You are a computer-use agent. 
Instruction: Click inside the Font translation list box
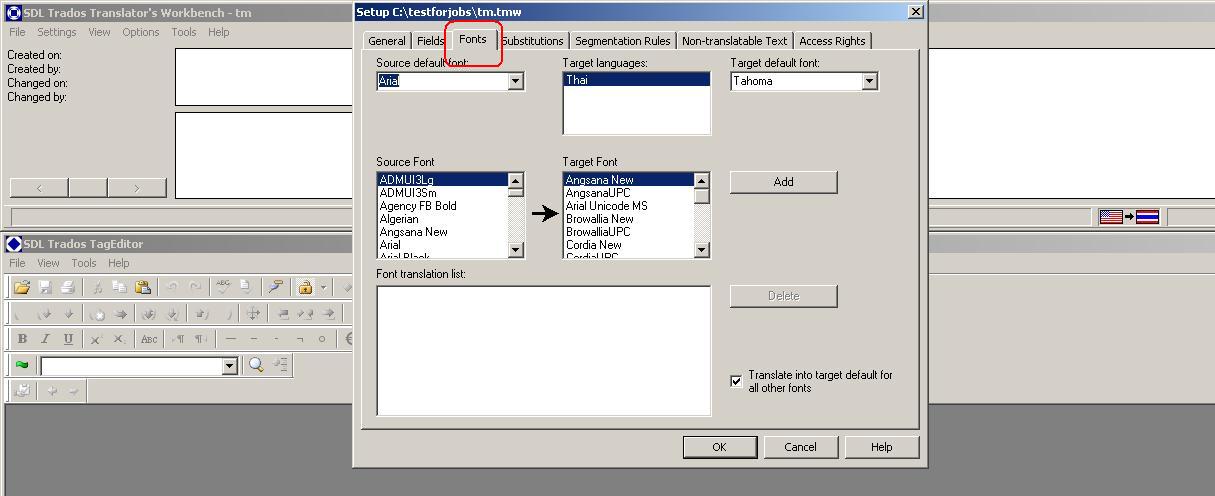pos(544,351)
